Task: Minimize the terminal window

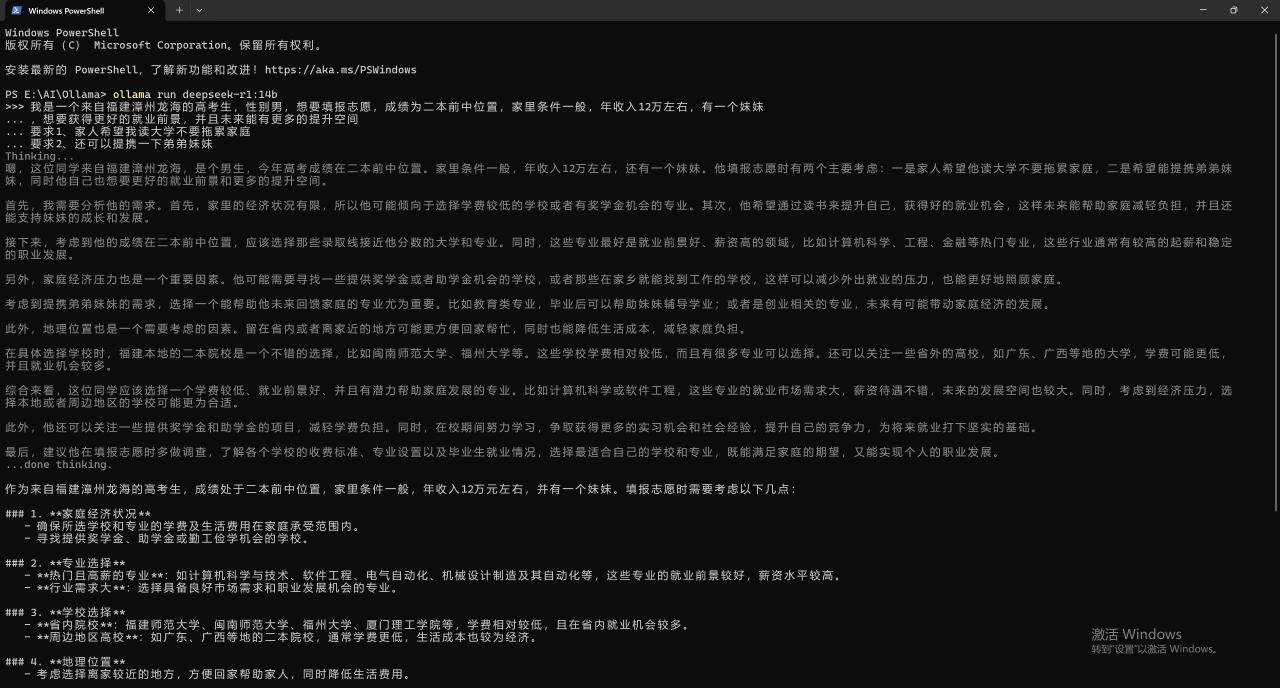Action: 1202,10
